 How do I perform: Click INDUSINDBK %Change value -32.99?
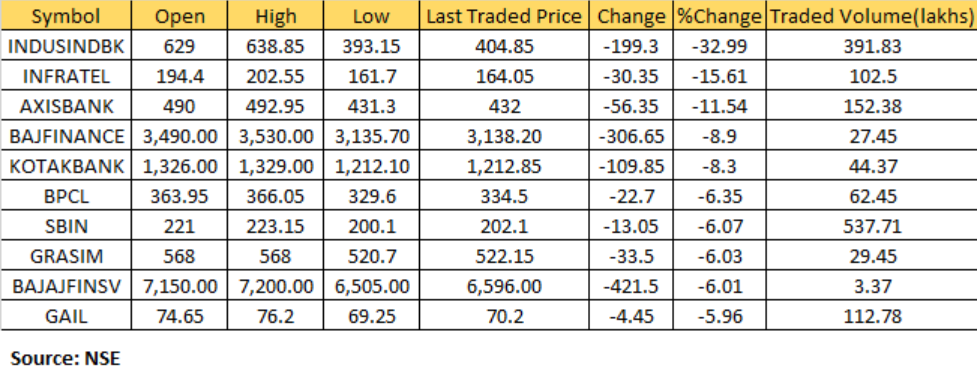[x=719, y=47]
